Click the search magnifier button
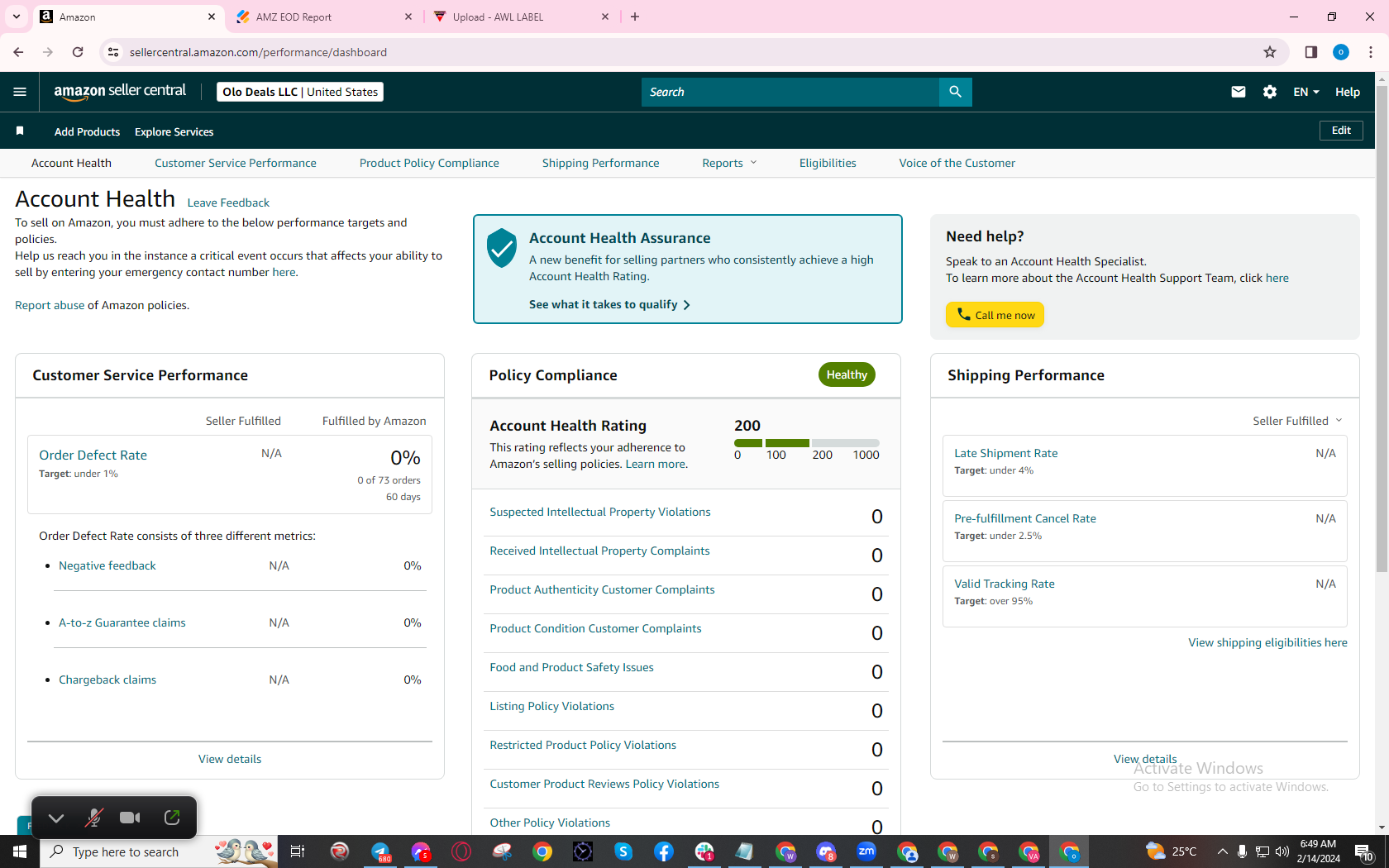Image resolution: width=1389 pixels, height=868 pixels. pyautogui.click(x=955, y=92)
